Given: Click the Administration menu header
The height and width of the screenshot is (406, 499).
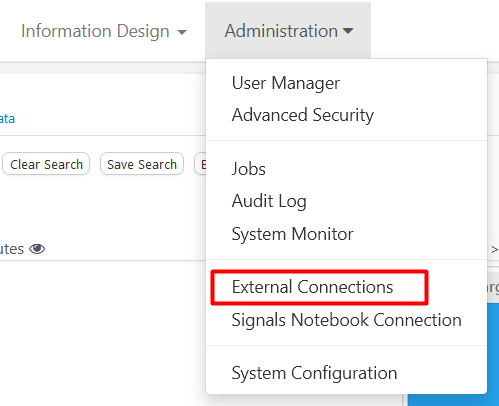Looking at the screenshot, I should pyautogui.click(x=288, y=31).
